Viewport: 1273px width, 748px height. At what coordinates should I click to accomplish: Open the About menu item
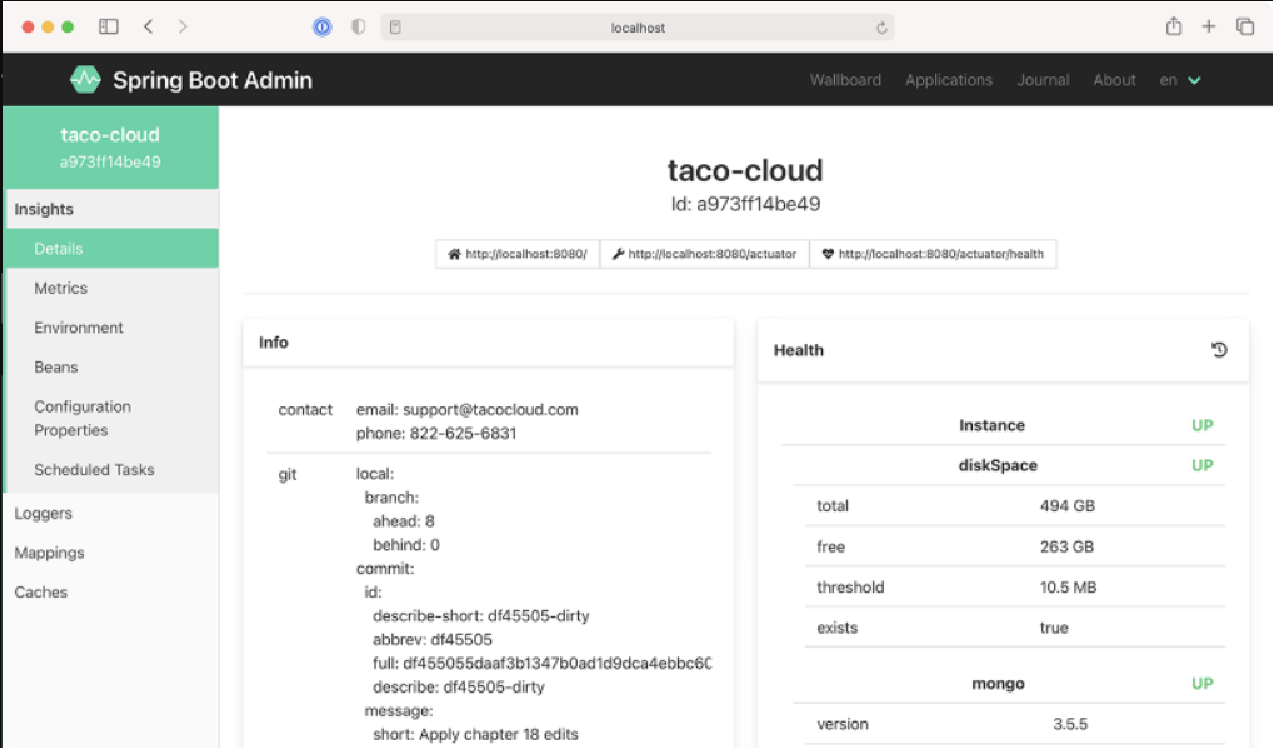tap(1114, 80)
